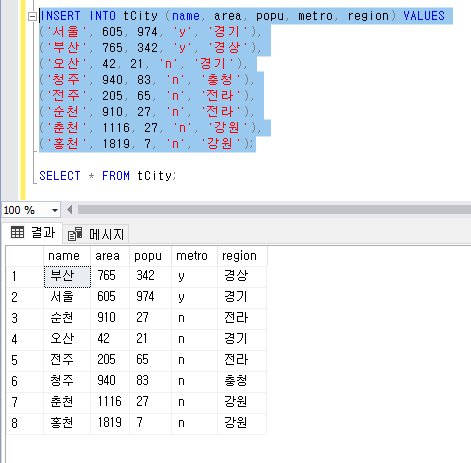Click the area cell 910

click(x=110, y=319)
